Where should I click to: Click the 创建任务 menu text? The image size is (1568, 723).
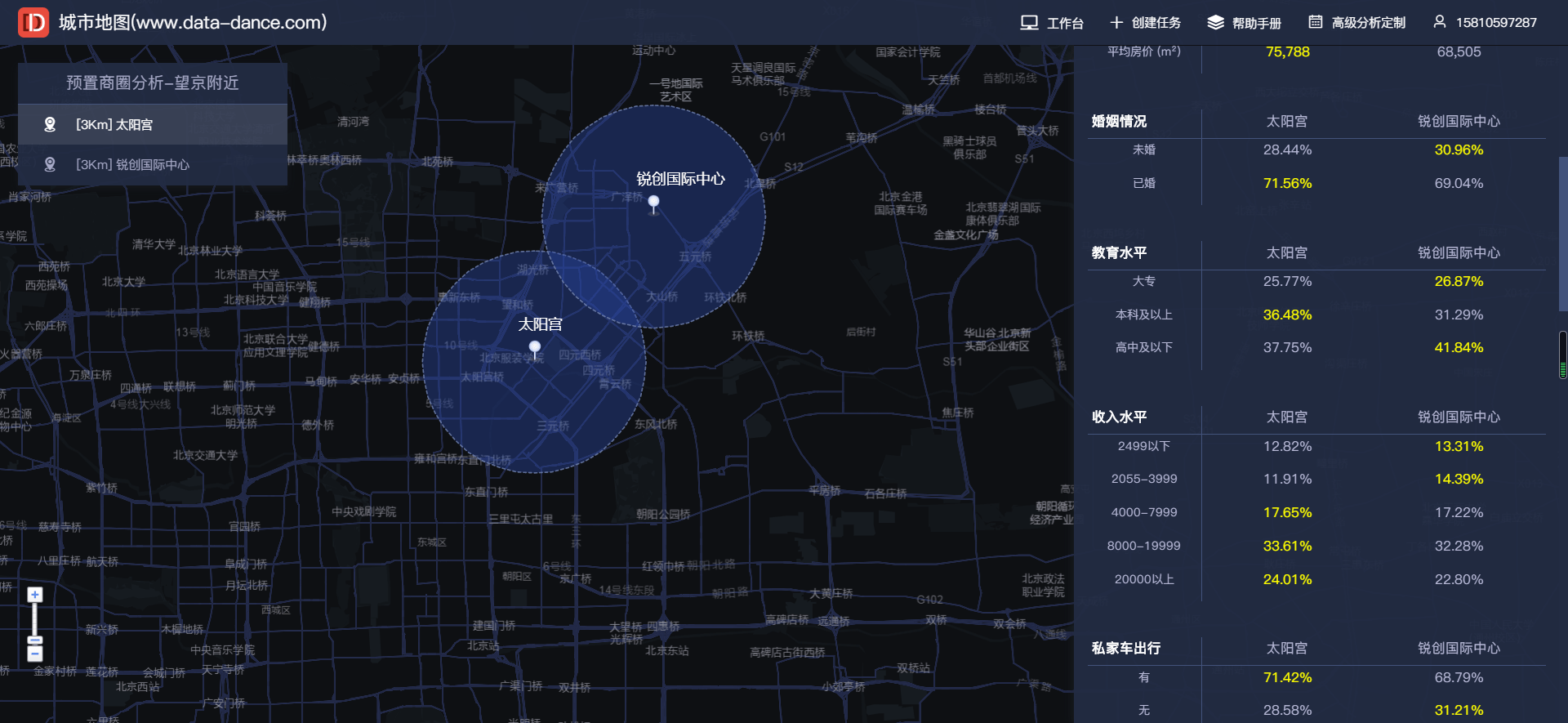1156,23
